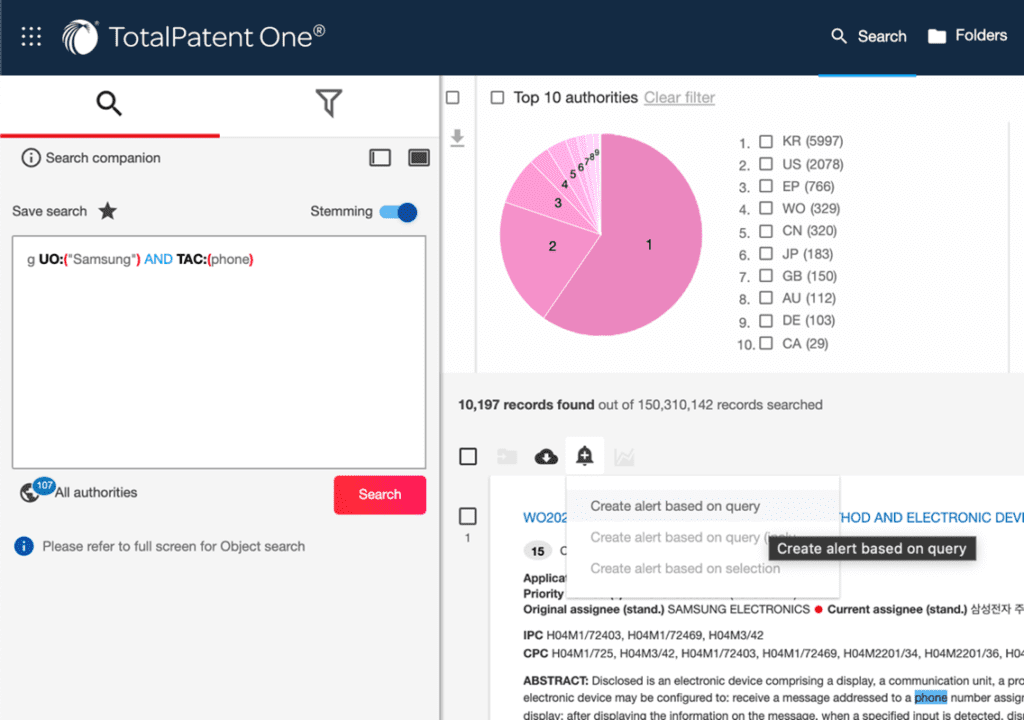Open Search companion info icon
Viewport: 1024px width, 720px height.
[30, 158]
